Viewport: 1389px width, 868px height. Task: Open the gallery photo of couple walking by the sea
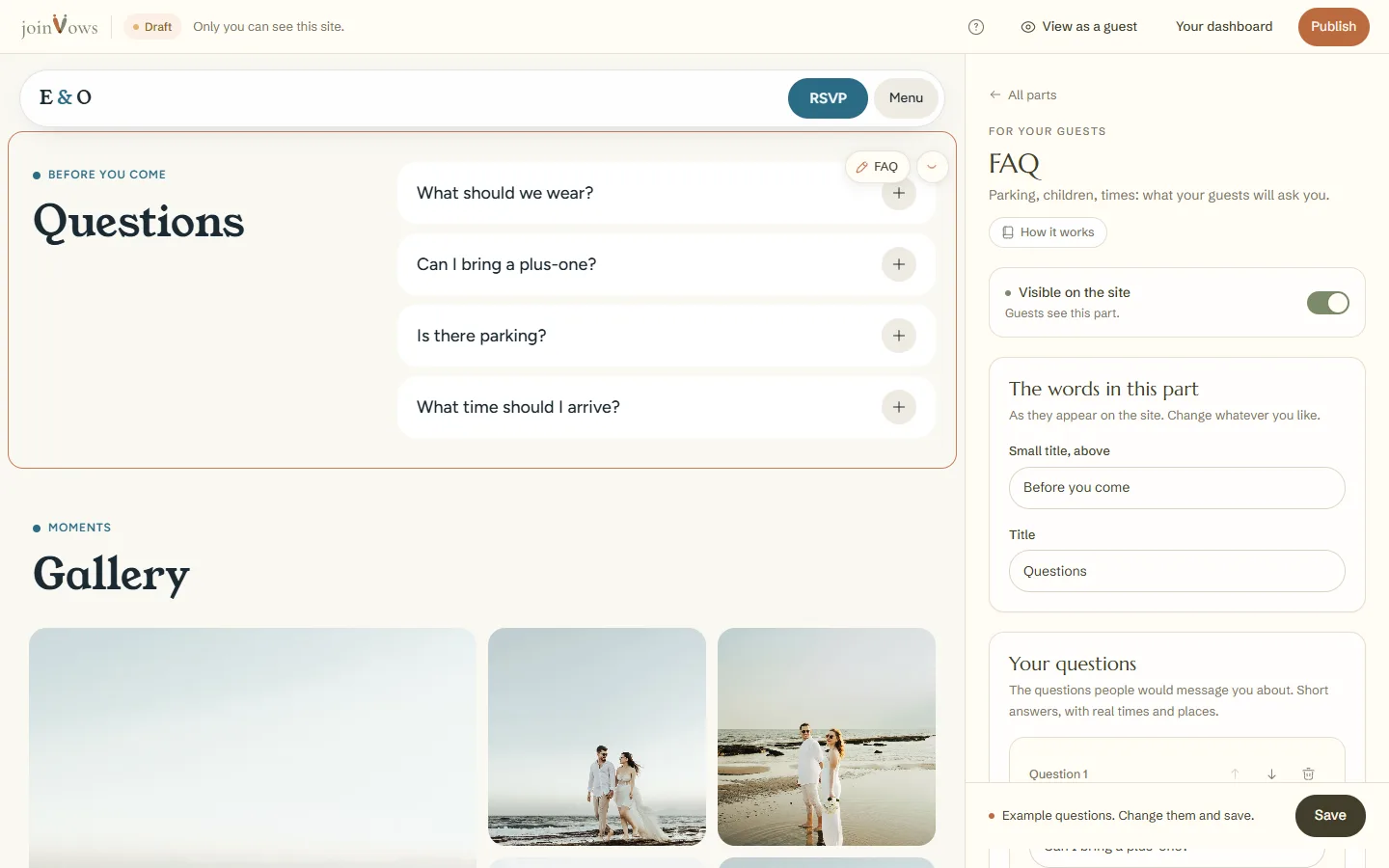click(597, 737)
